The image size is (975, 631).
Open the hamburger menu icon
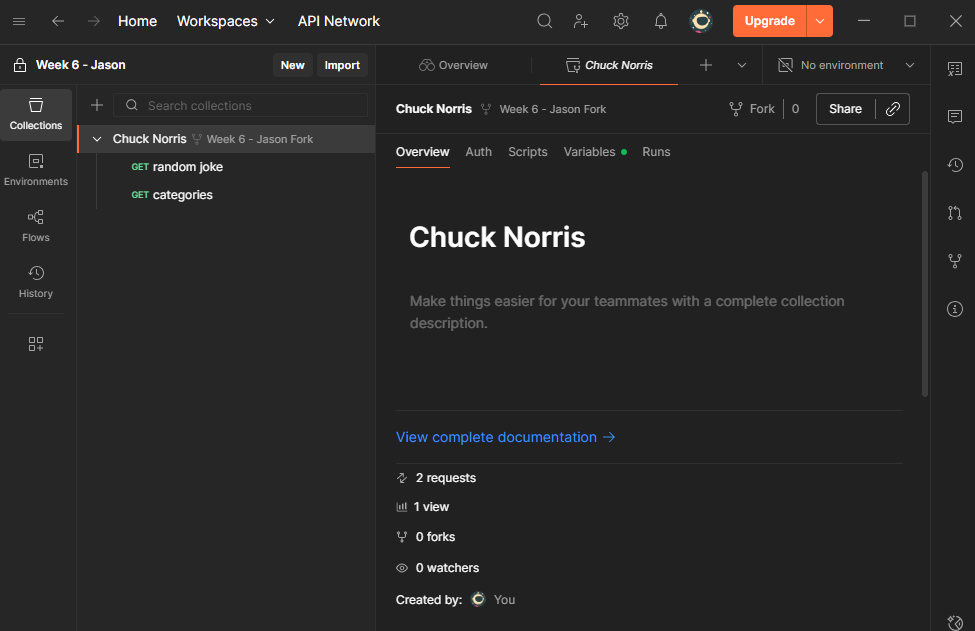tap(19, 21)
